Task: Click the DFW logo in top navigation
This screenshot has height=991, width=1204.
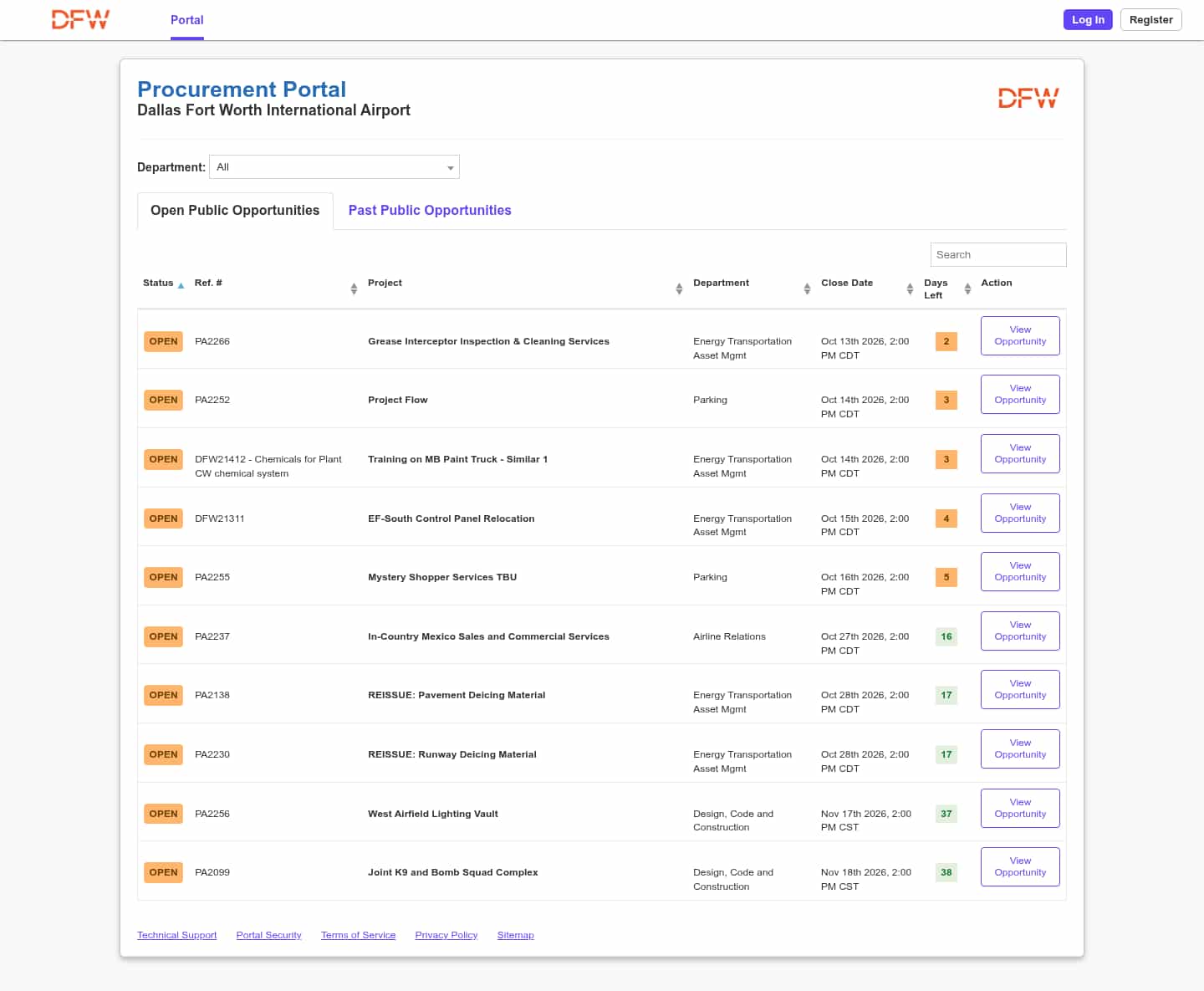Action: coord(80,19)
